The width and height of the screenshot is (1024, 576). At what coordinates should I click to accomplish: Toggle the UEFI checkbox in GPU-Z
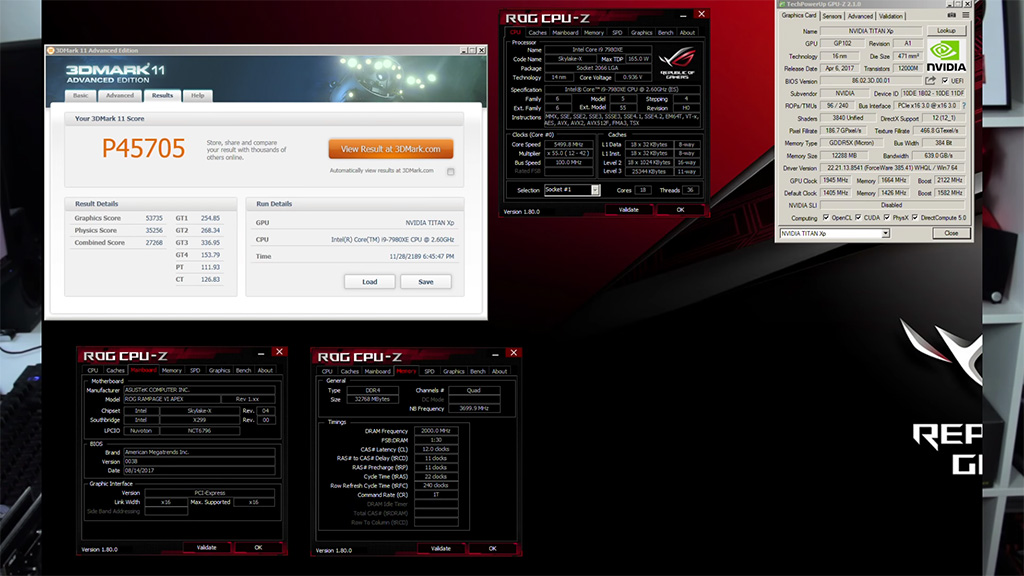(x=944, y=80)
